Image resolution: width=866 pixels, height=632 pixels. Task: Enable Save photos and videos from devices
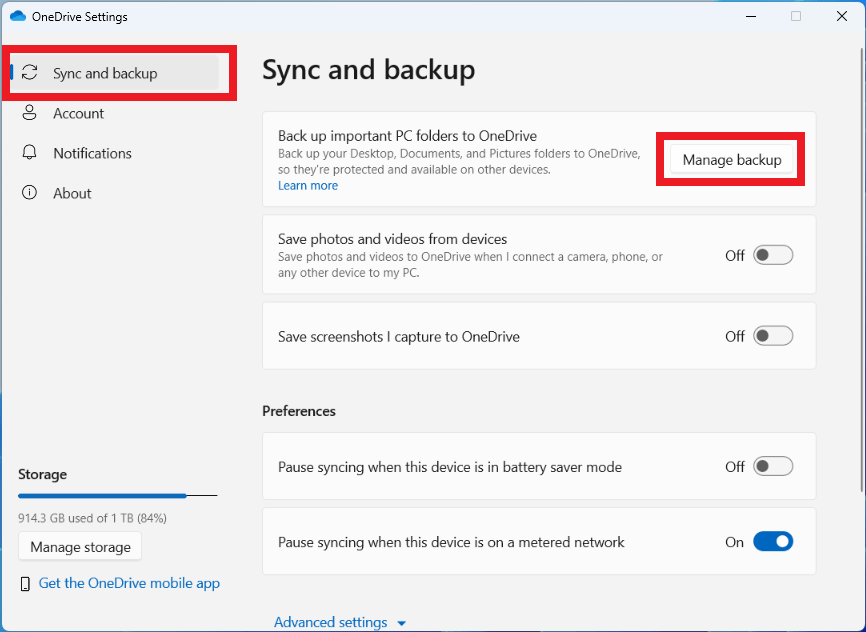[x=771, y=255]
